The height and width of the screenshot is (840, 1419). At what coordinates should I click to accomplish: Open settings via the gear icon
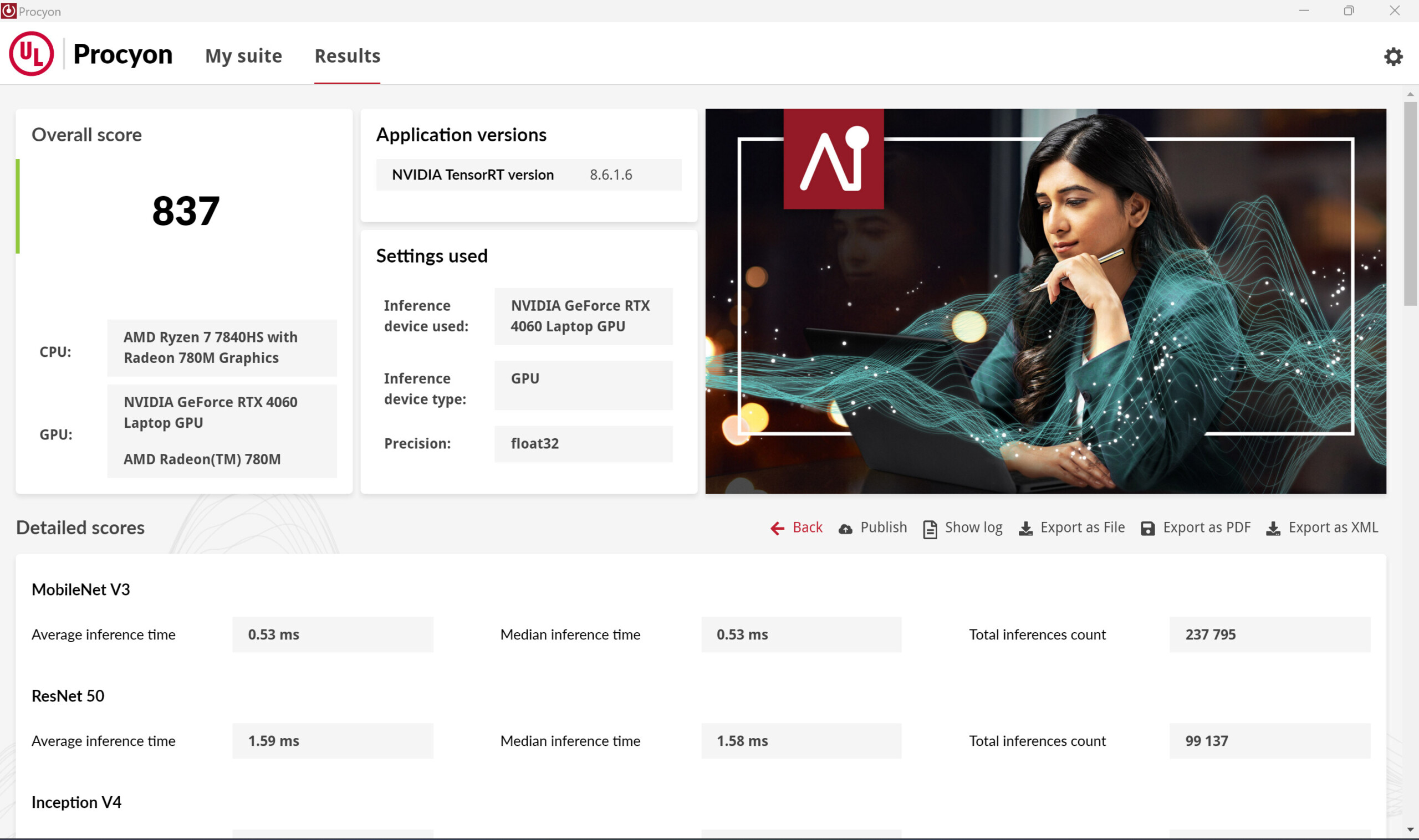pos(1393,57)
